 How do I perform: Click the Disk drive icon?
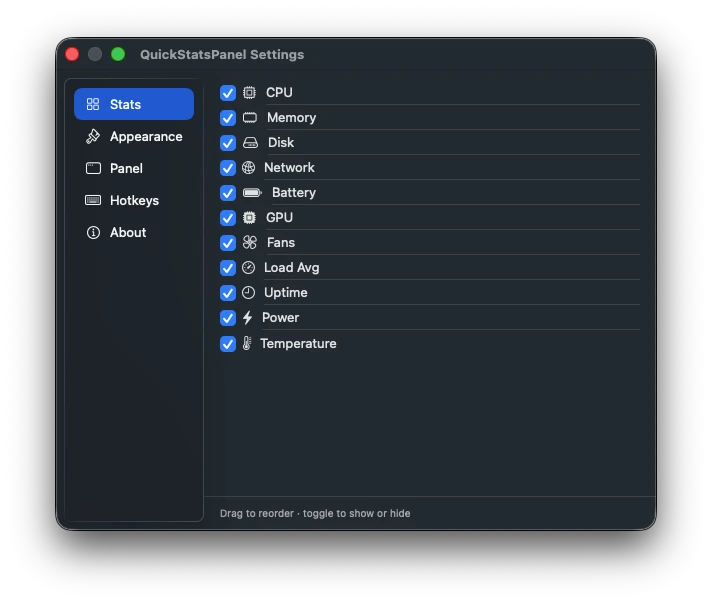pyautogui.click(x=250, y=143)
